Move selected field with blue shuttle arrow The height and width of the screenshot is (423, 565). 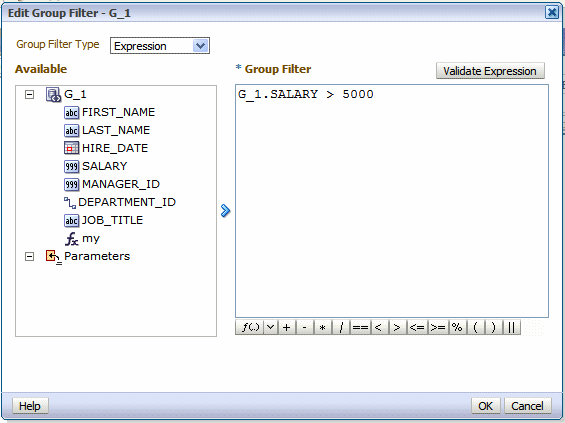tap(225, 211)
